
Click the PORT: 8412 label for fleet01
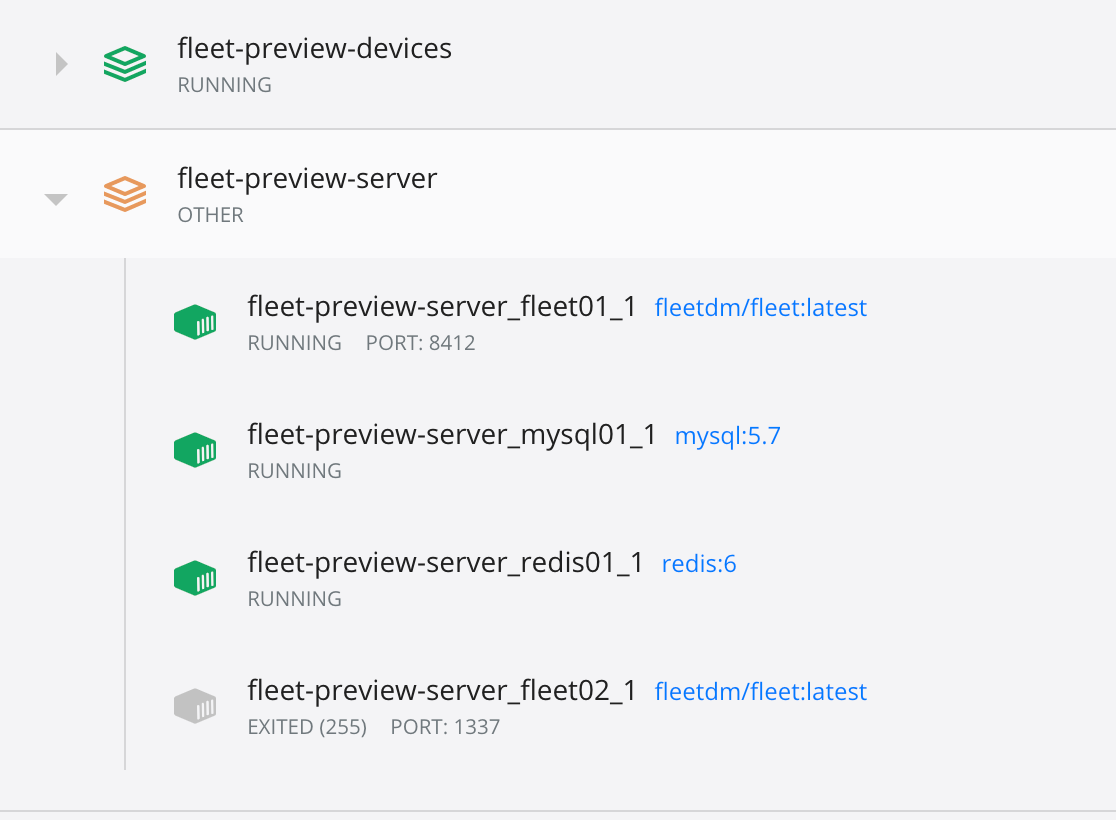point(421,343)
